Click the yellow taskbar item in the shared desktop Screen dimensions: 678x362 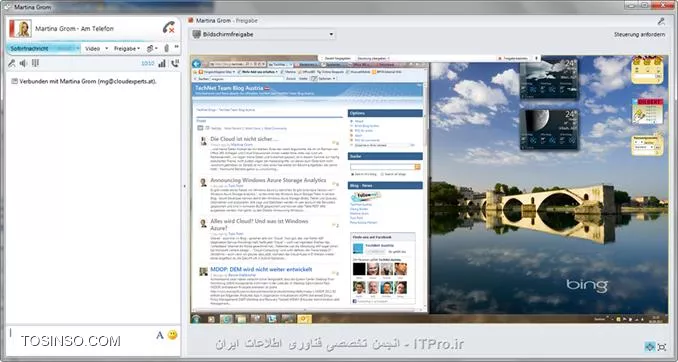(x=304, y=319)
